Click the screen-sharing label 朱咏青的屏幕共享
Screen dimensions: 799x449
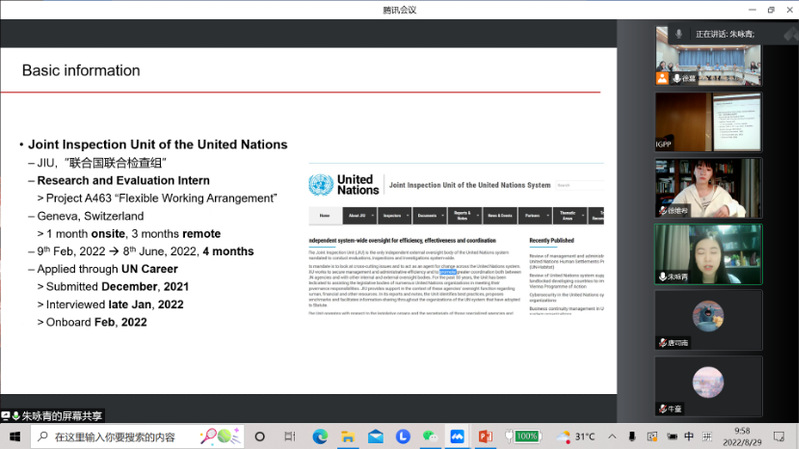pyautogui.click(x=61, y=416)
